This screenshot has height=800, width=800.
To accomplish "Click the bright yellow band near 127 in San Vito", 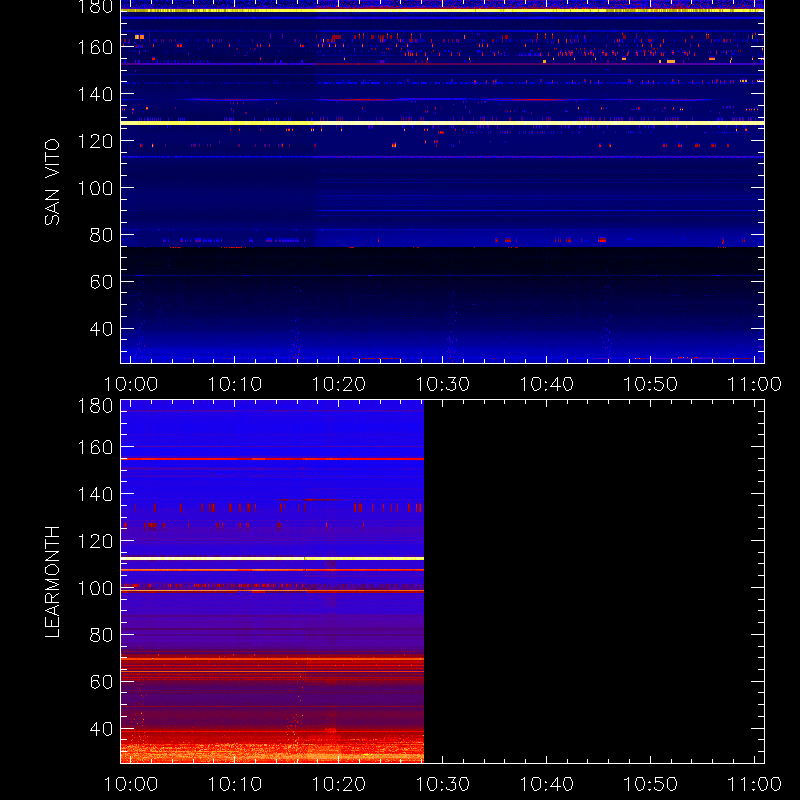I will (442, 123).
